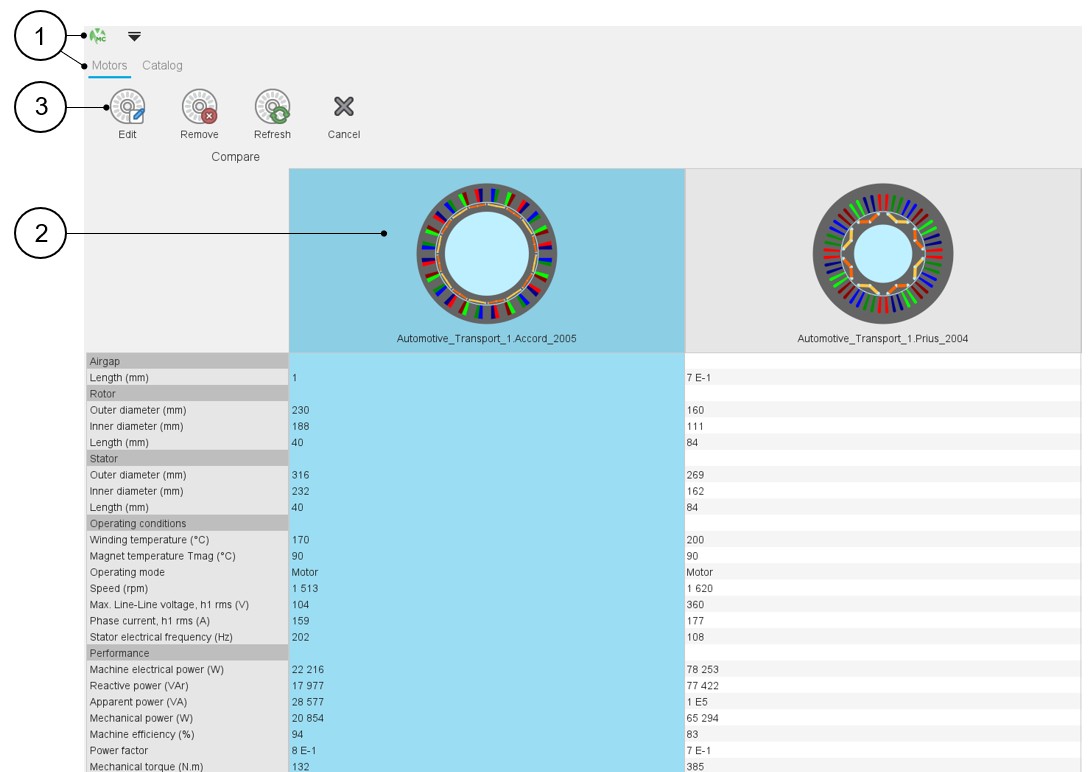Select the Automotive_Transport_1.Prius_2004 label
1092x772 pixels.
click(882, 339)
